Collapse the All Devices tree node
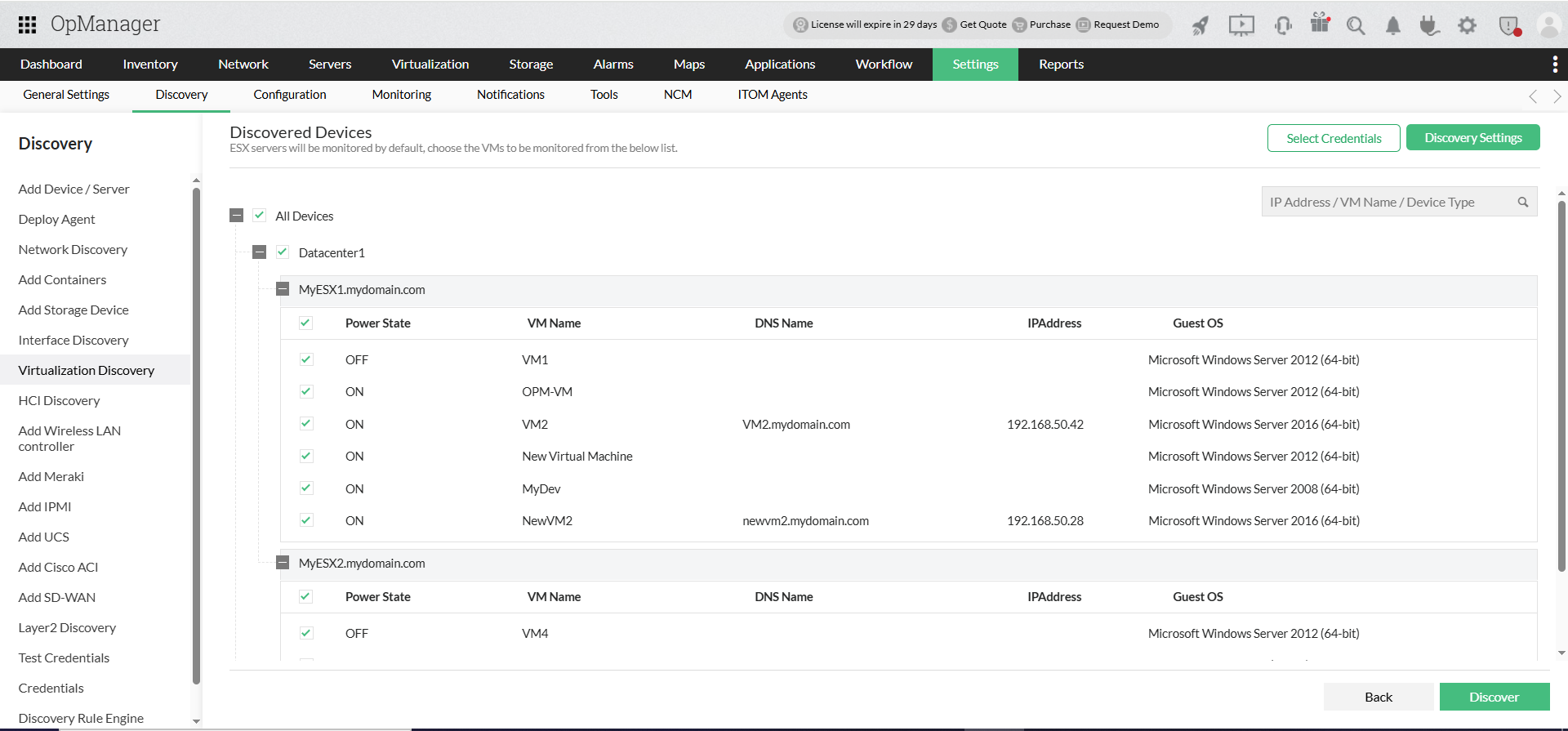1568x731 pixels. pos(237,216)
